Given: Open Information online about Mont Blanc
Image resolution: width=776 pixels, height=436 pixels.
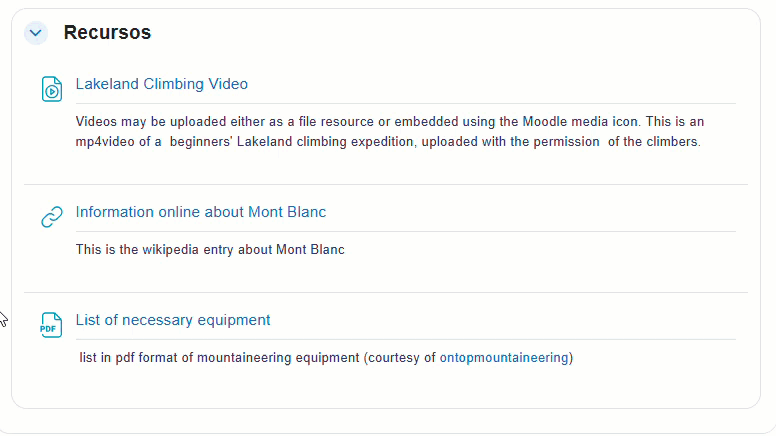Looking at the screenshot, I should 201,212.
